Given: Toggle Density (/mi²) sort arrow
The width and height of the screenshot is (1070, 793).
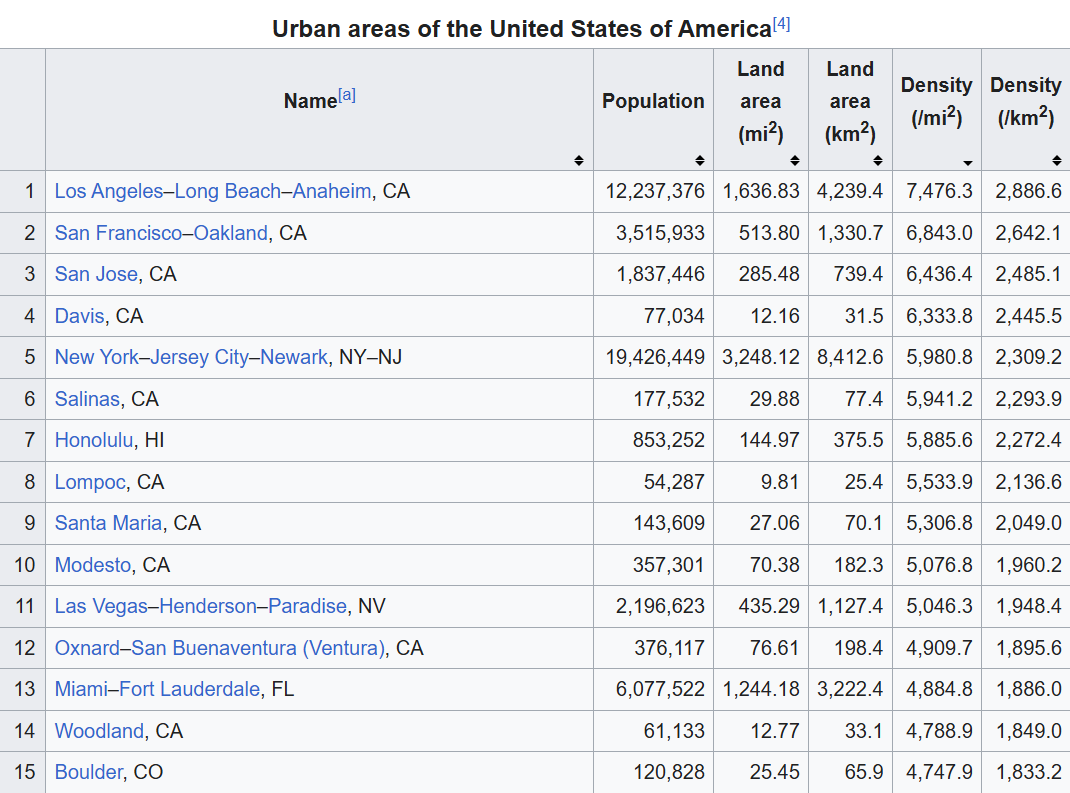Looking at the screenshot, I should [x=968, y=162].
